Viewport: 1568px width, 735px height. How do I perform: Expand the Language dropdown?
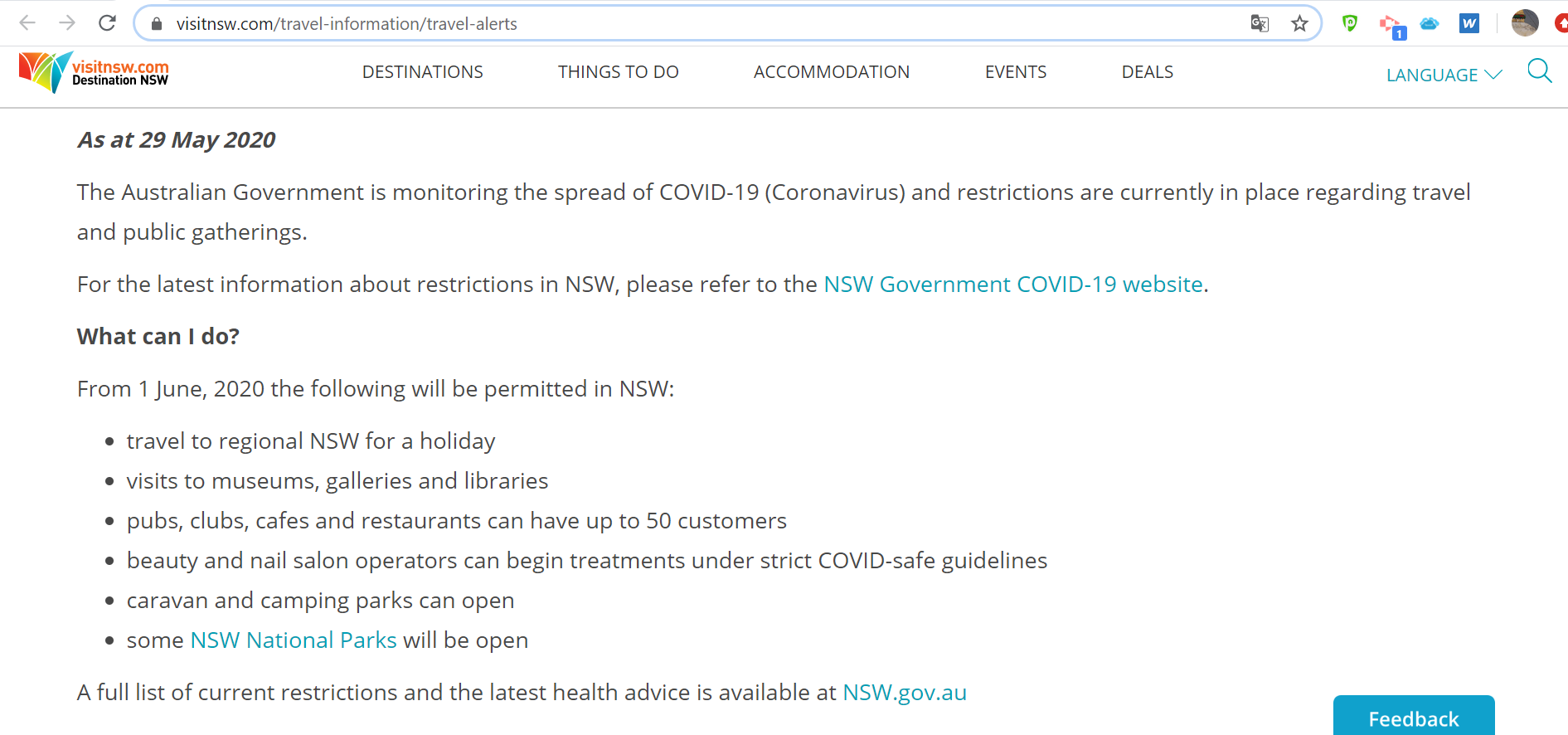tap(1444, 75)
